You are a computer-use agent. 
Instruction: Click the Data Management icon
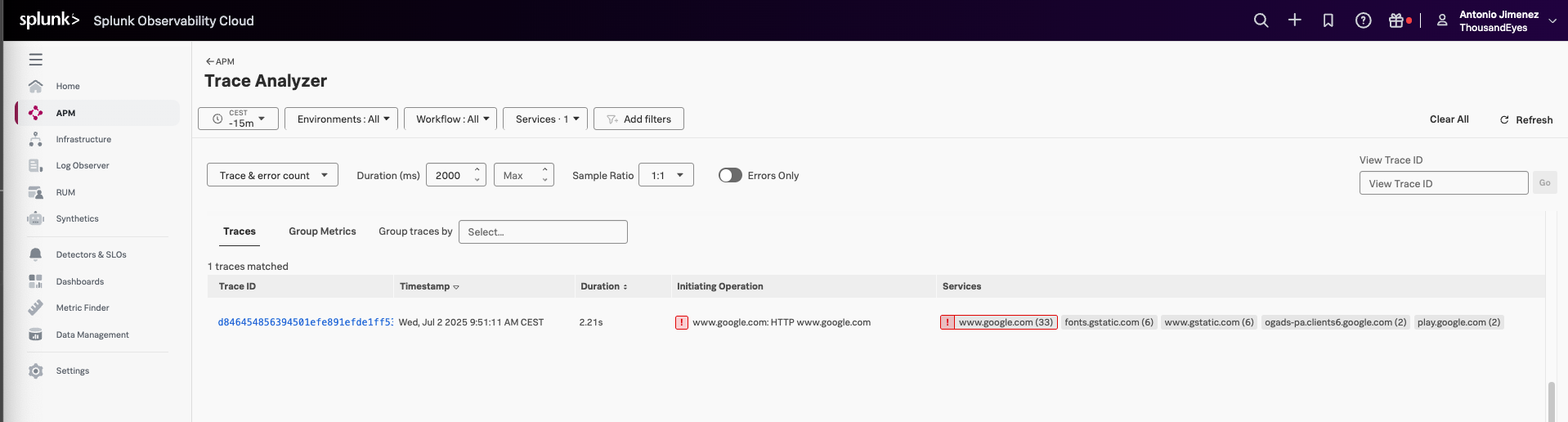point(35,334)
